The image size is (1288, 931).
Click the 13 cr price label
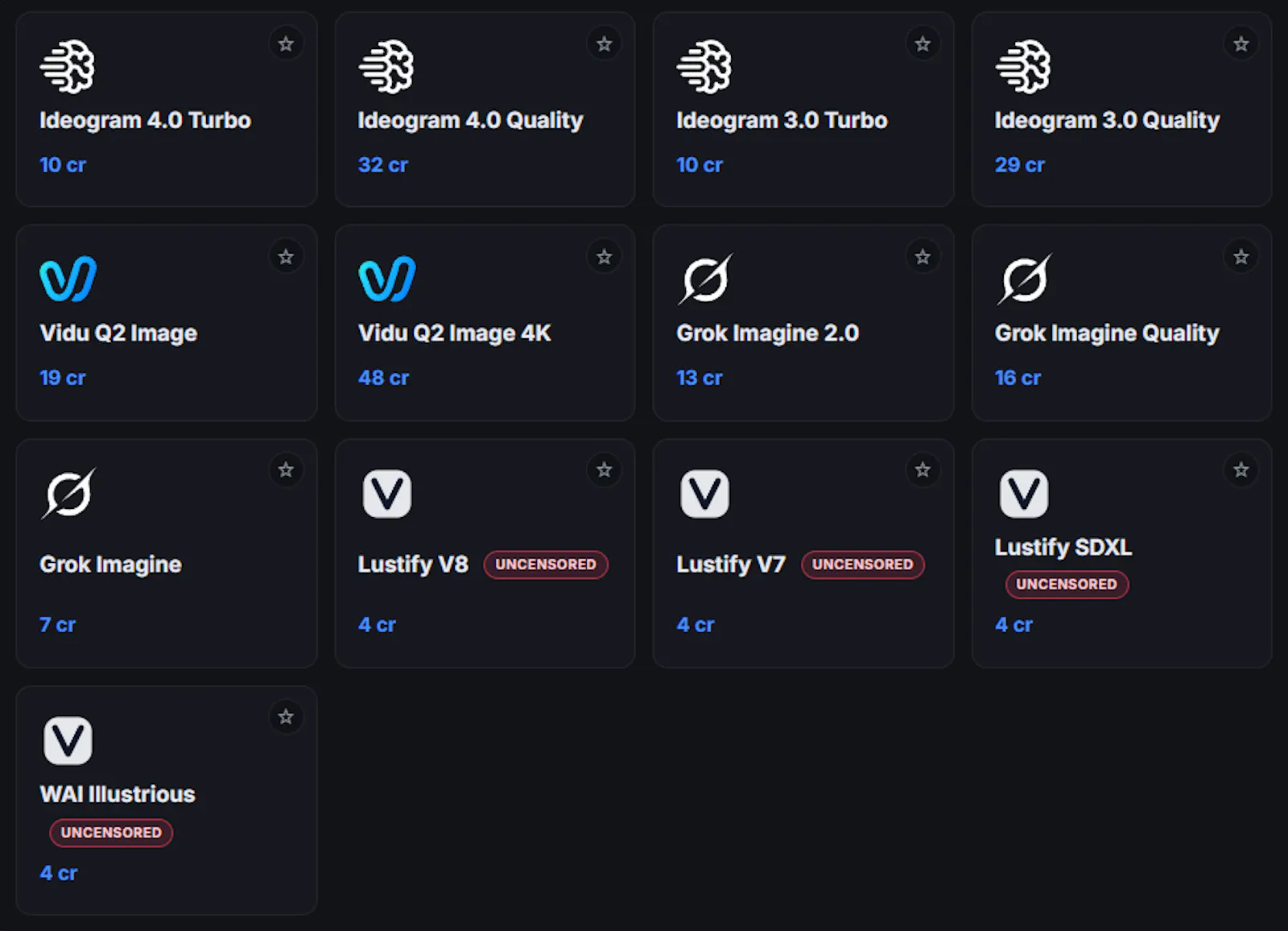coord(700,378)
